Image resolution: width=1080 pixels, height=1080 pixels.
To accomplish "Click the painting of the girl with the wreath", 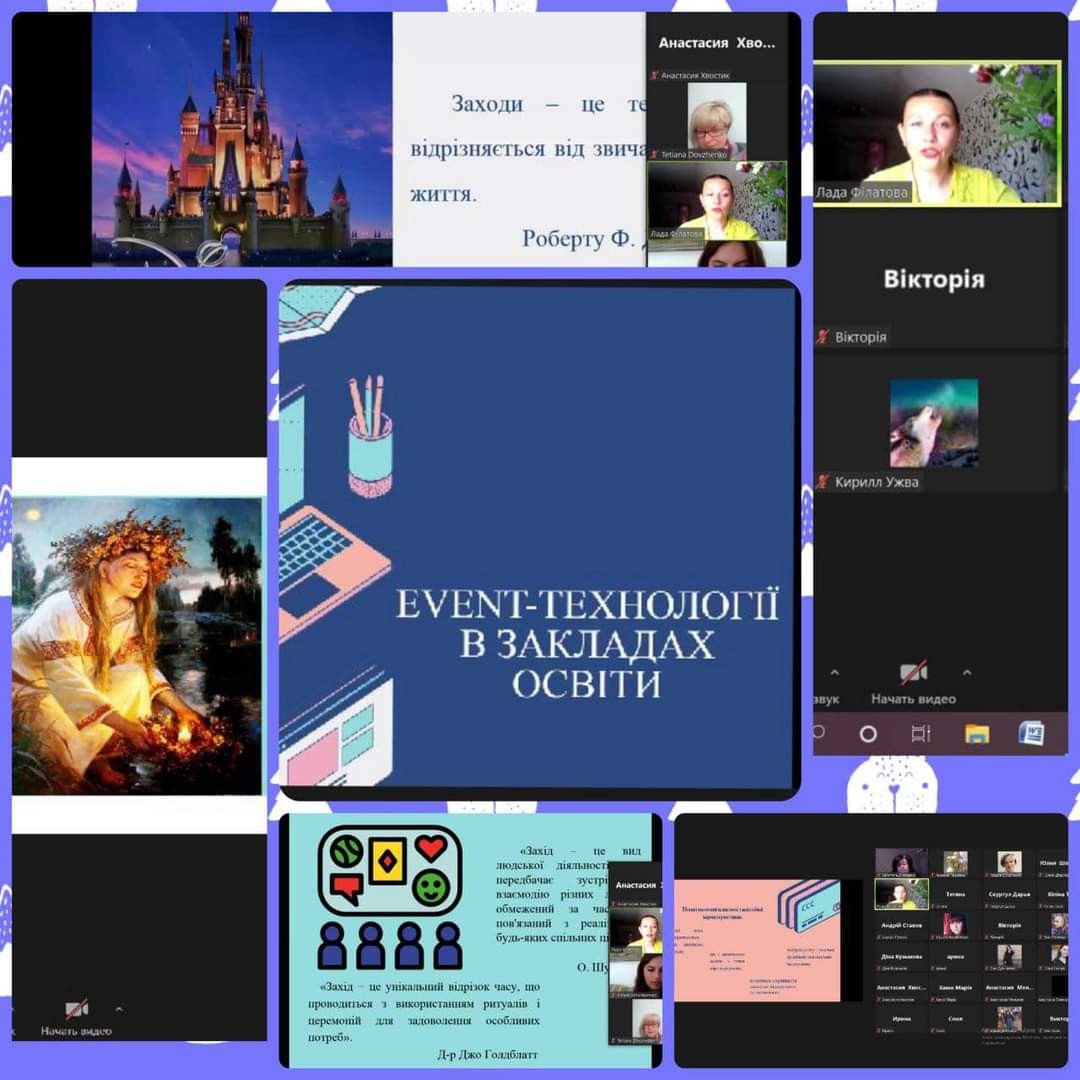I will pyautogui.click(x=137, y=645).
